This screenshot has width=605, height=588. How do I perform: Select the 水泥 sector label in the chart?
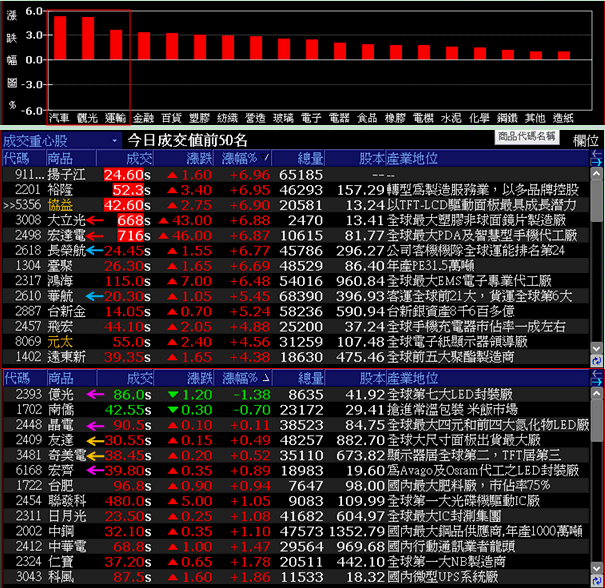click(451, 118)
